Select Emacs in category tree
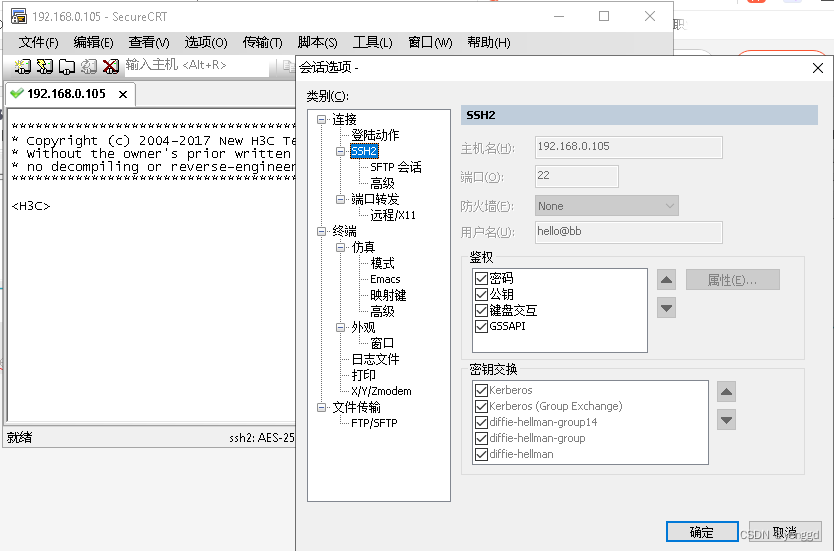Screen dimensions: 834x551 click(x=385, y=279)
